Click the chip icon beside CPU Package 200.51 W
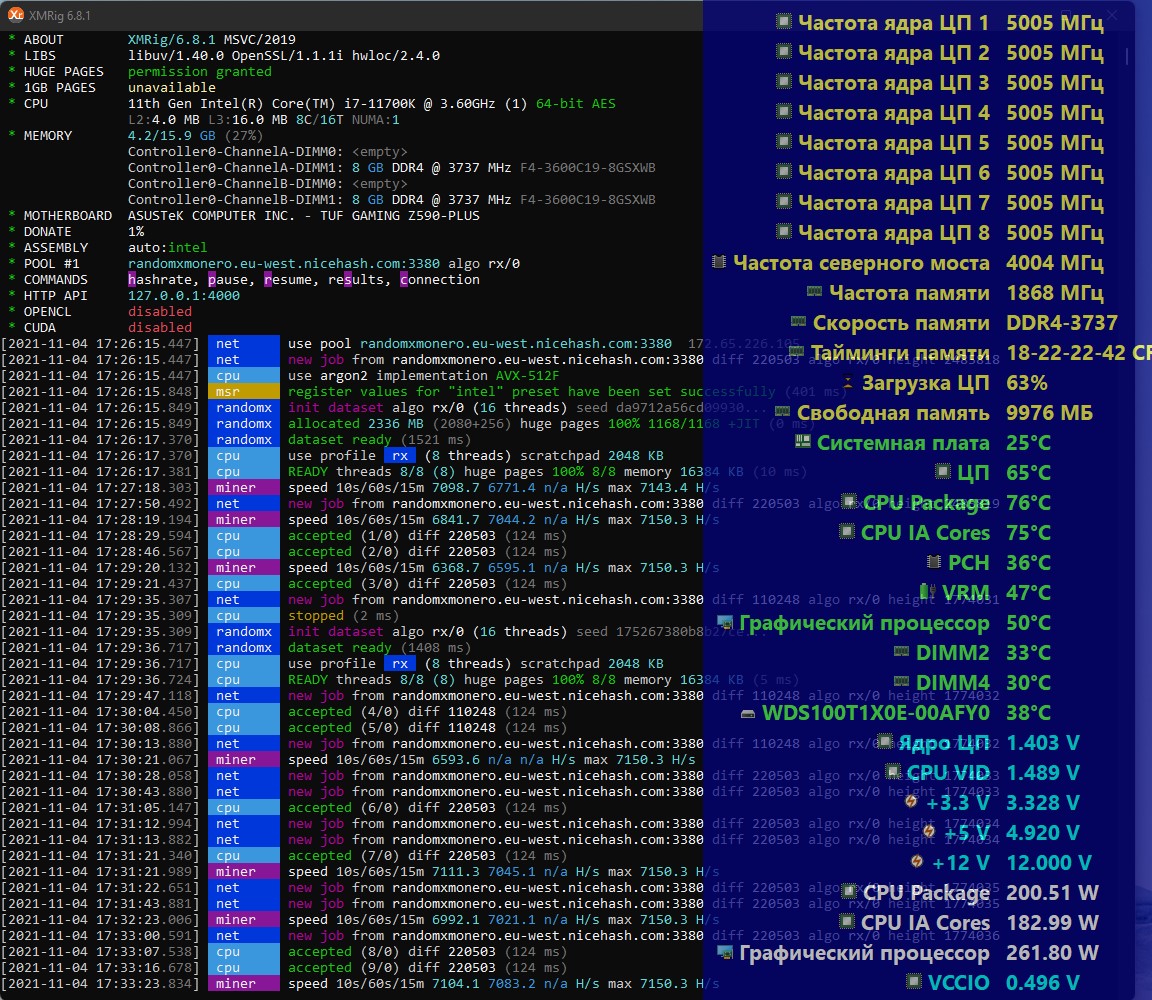 point(849,891)
